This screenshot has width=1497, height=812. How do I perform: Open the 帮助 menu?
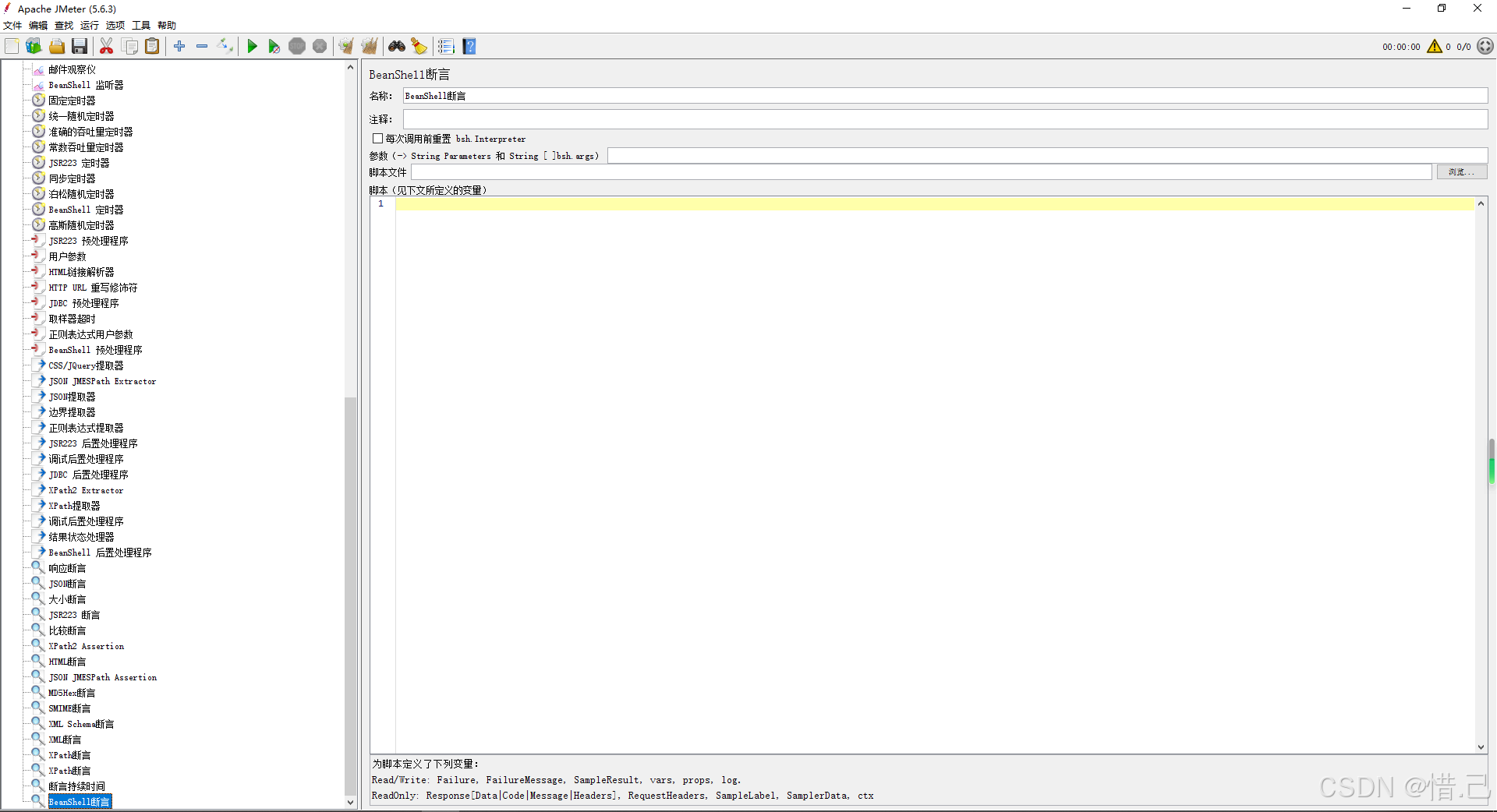tap(167, 26)
